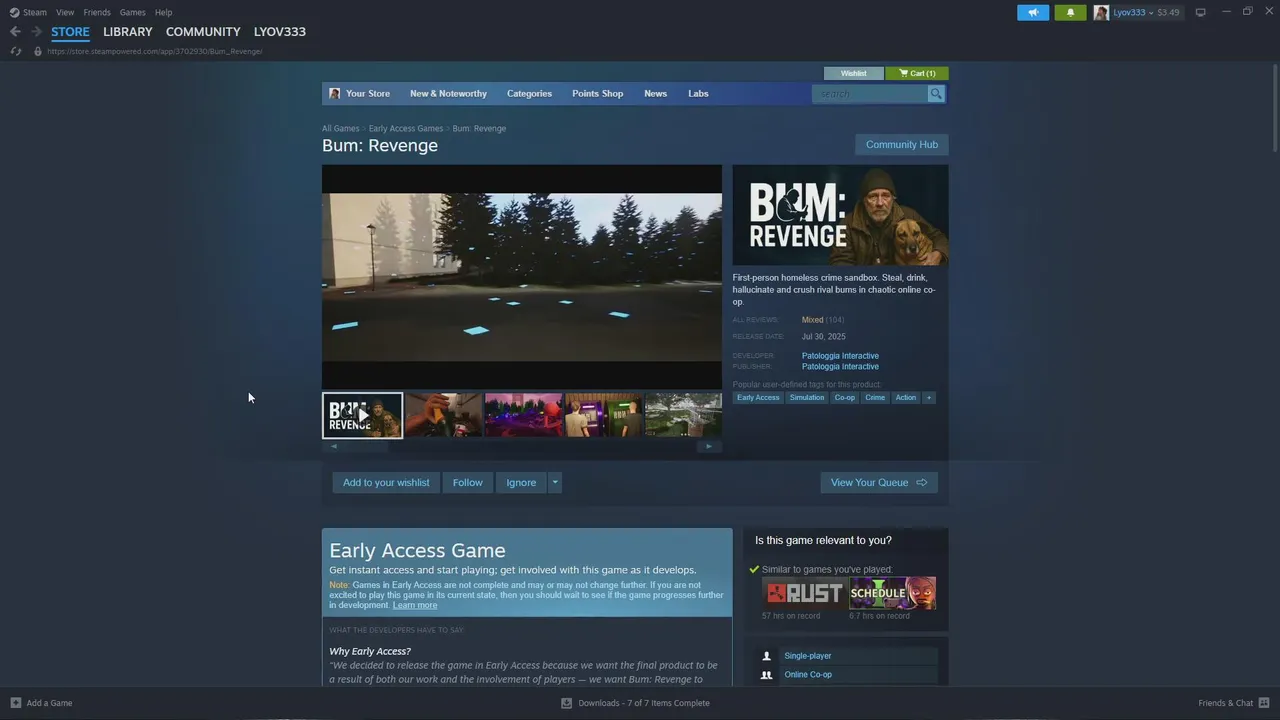Click the Big Picture mode monitor icon
The image size is (1280, 720).
1201,12
